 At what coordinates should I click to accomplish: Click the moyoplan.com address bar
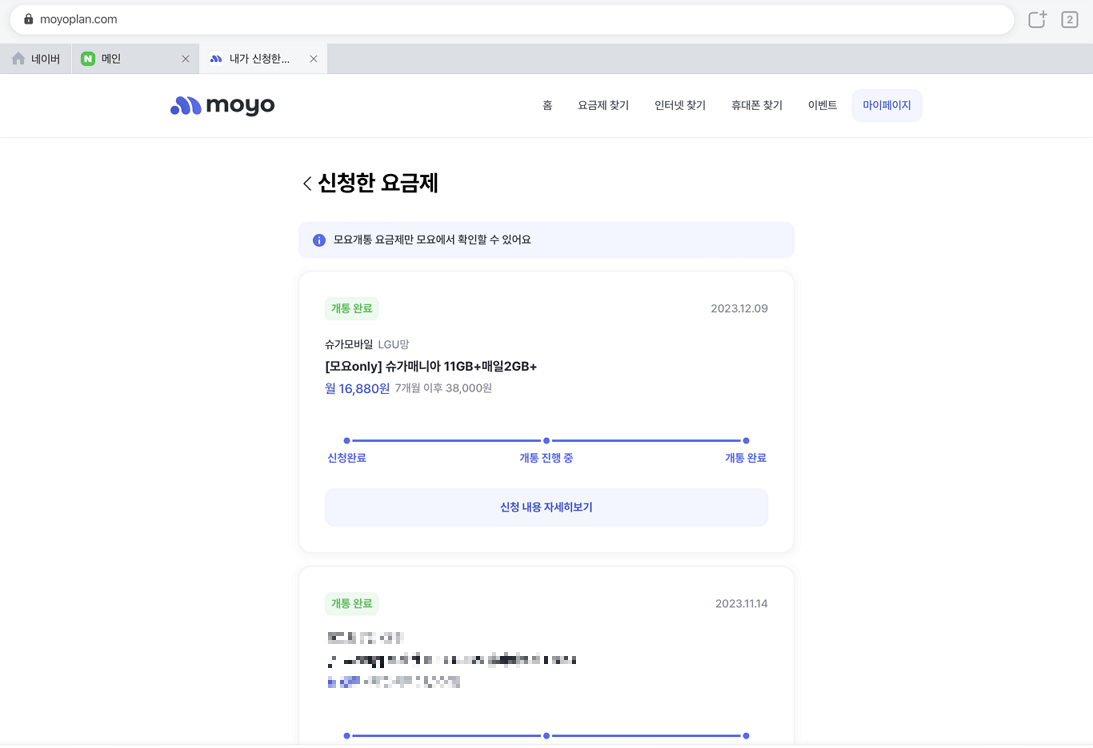512,20
